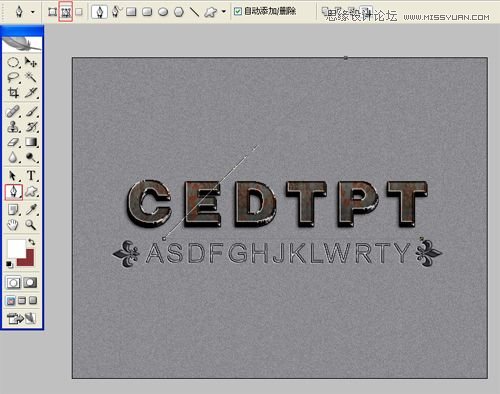Select the Move tool
The width and height of the screenshot is (500, 394).
(x=31, y=62)
